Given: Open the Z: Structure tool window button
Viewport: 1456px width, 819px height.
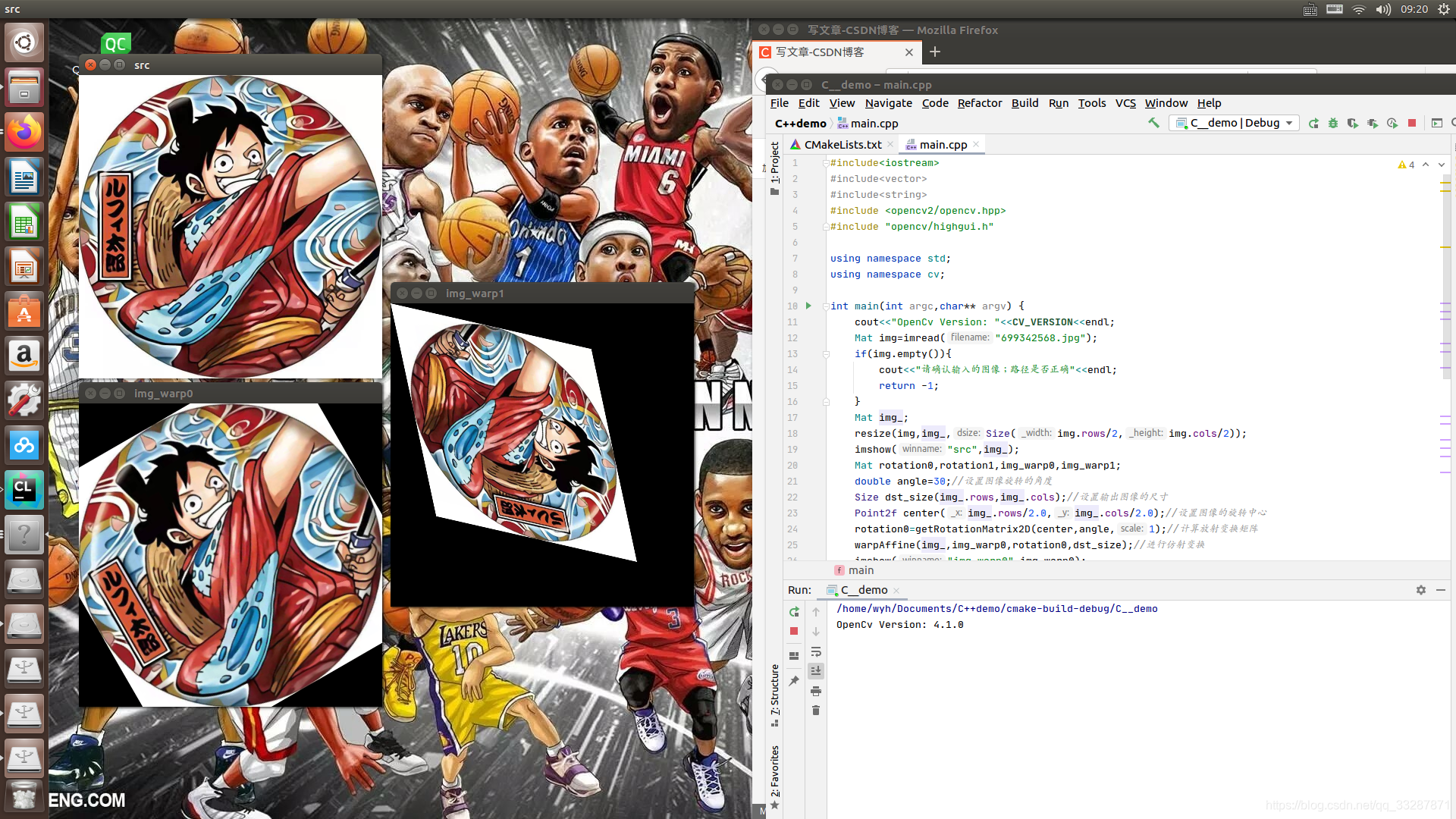Looking at the screenshot, I should 774,690.
